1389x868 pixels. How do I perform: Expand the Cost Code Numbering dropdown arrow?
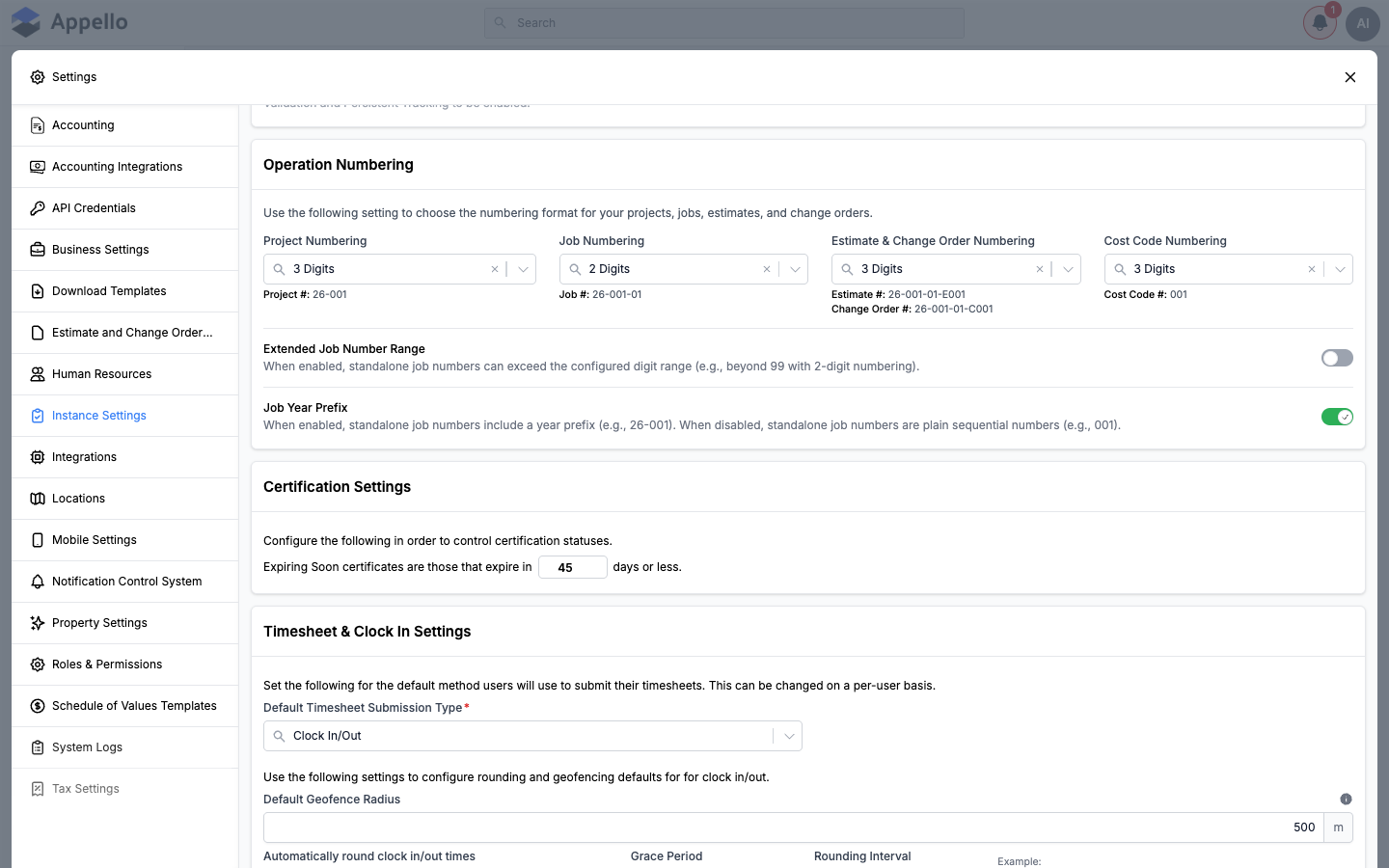1340,269
